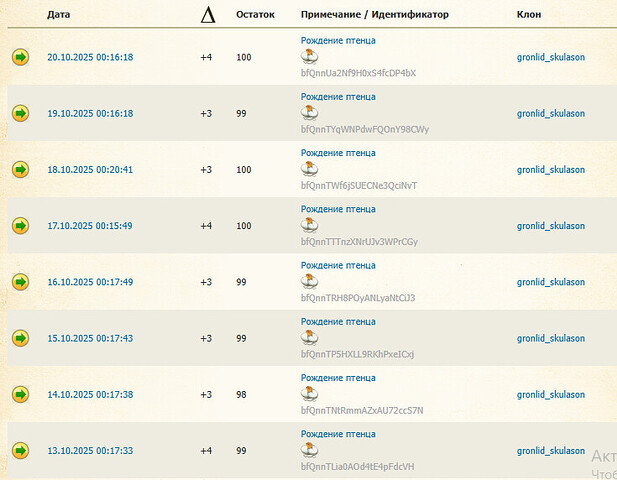Screen dimensions: 617x480
Task: Open the date link 16.10.2025 00:17:49
Action: (x=90, y=282)
